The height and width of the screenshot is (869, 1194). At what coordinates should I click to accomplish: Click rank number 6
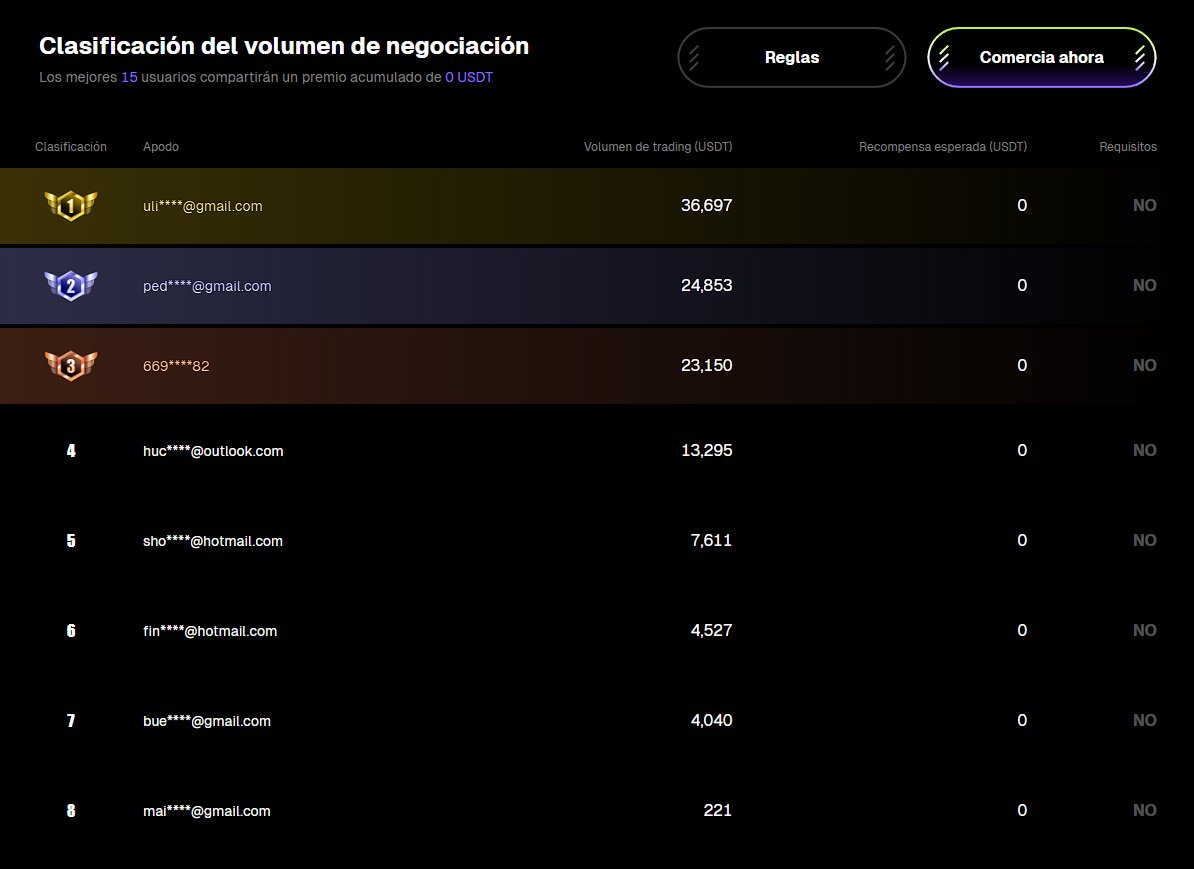[x=71, y=631]
